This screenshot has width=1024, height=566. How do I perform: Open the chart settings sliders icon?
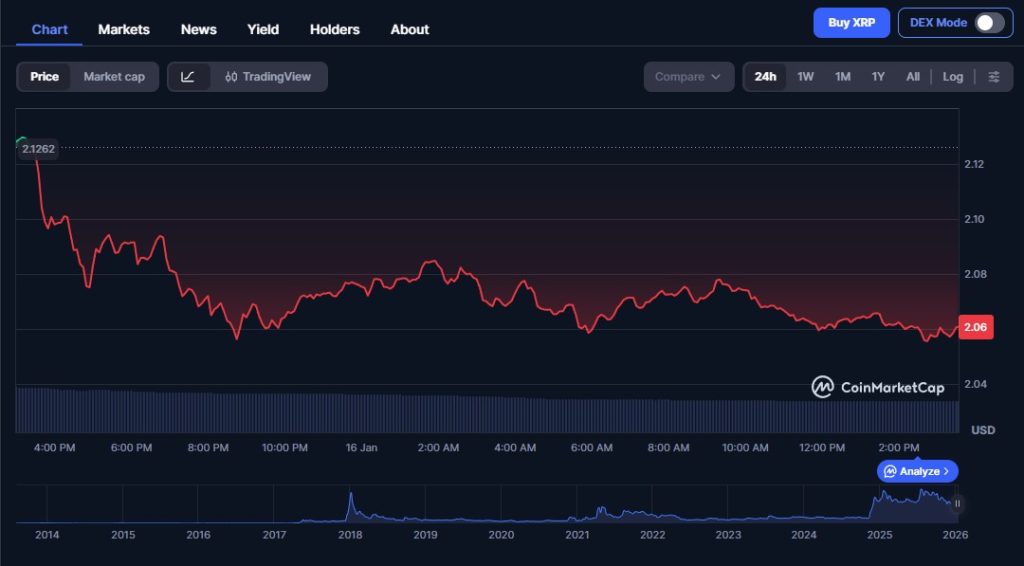993,77
